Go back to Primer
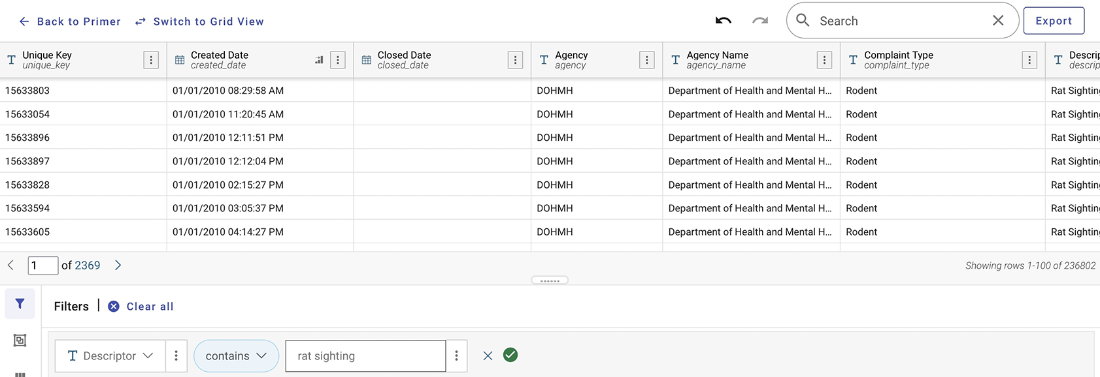The width and height of the screenshot is (1100, 377). click(x=69, y=22)
